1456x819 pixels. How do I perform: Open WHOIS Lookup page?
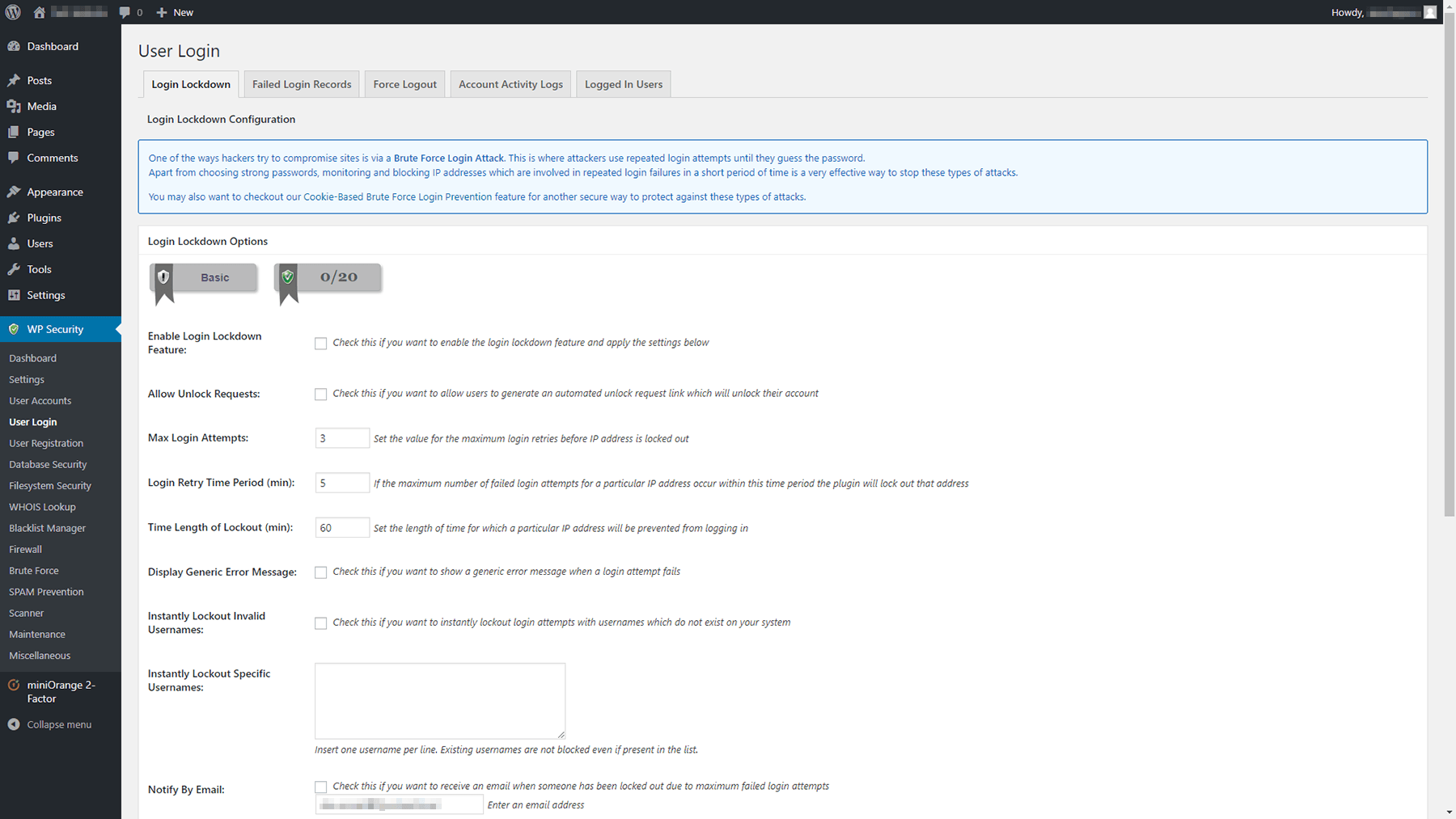(x=42, y=507)
